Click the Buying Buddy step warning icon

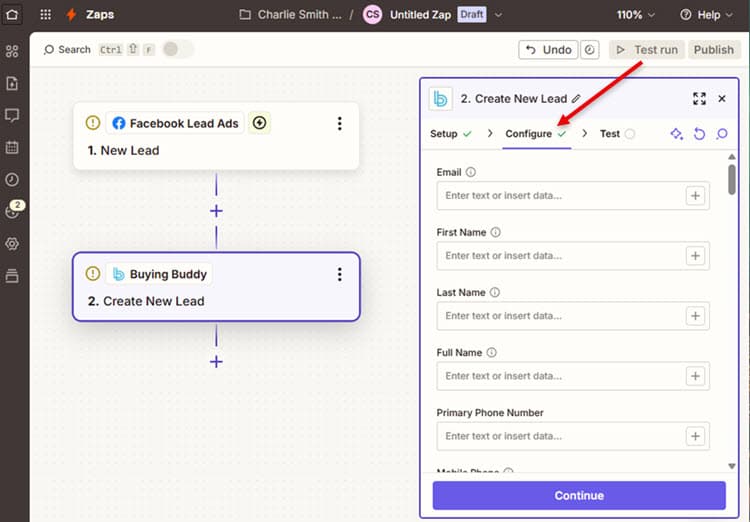[x=93, y=274]
